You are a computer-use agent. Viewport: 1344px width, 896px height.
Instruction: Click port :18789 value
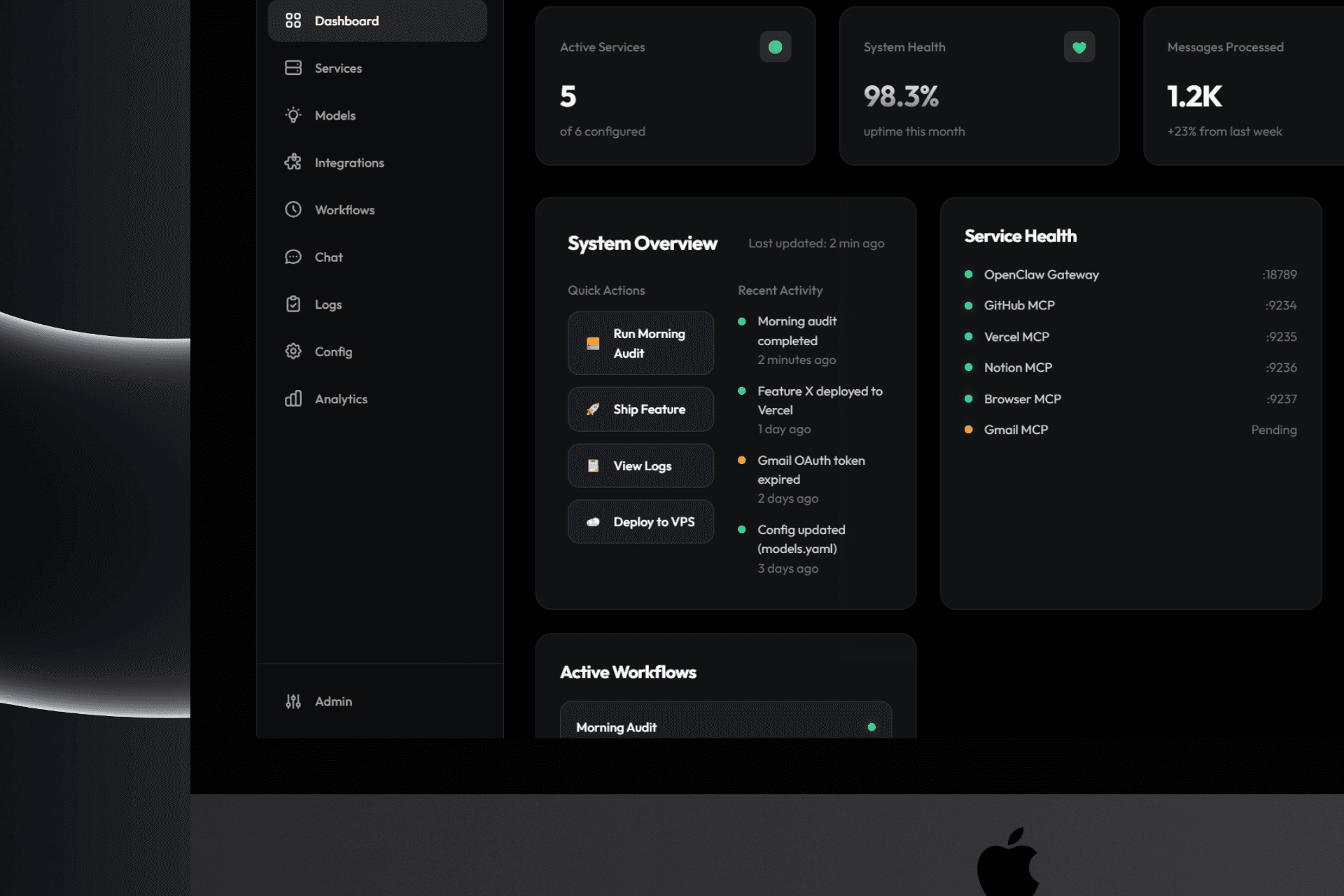point(1280,274)
